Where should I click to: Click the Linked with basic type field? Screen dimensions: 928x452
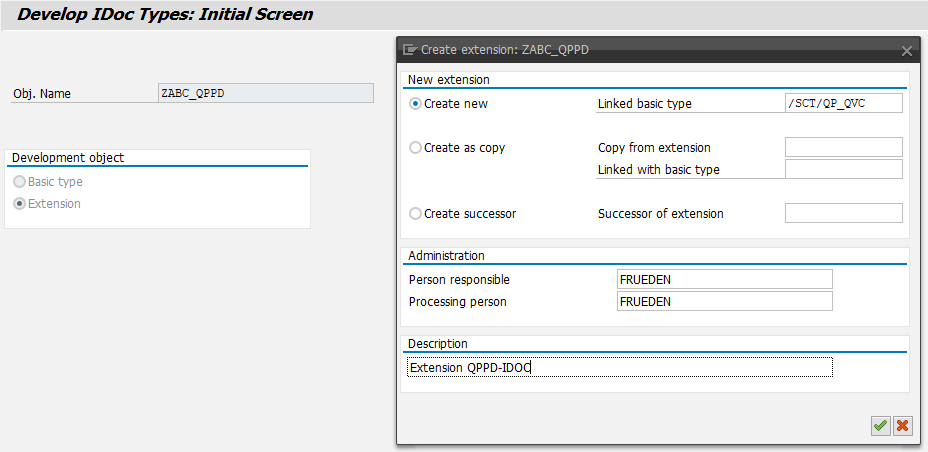843,169
